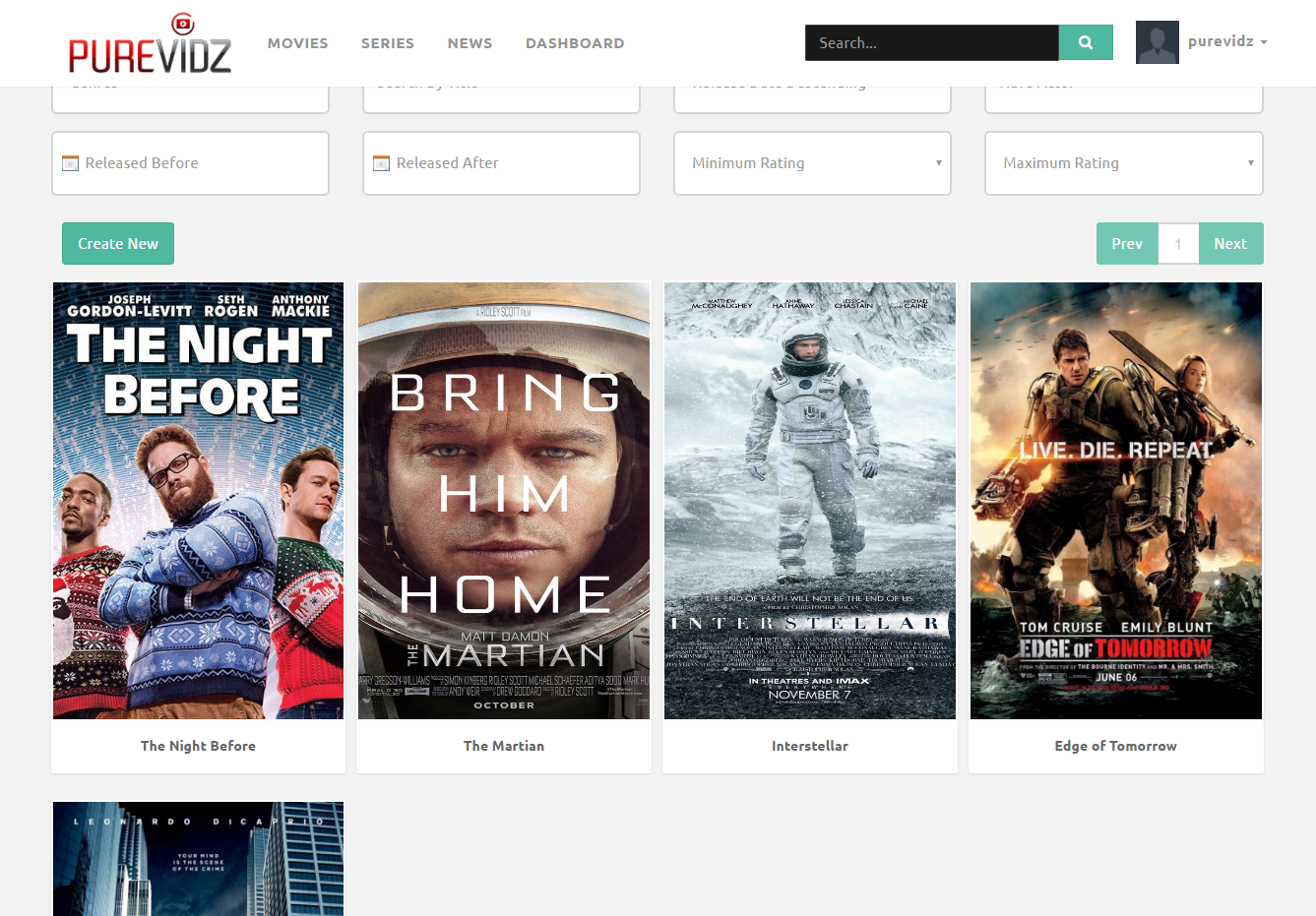Open the Leonardo DiCaprio movie poster
1316x916 pixels.
[199, 859]
